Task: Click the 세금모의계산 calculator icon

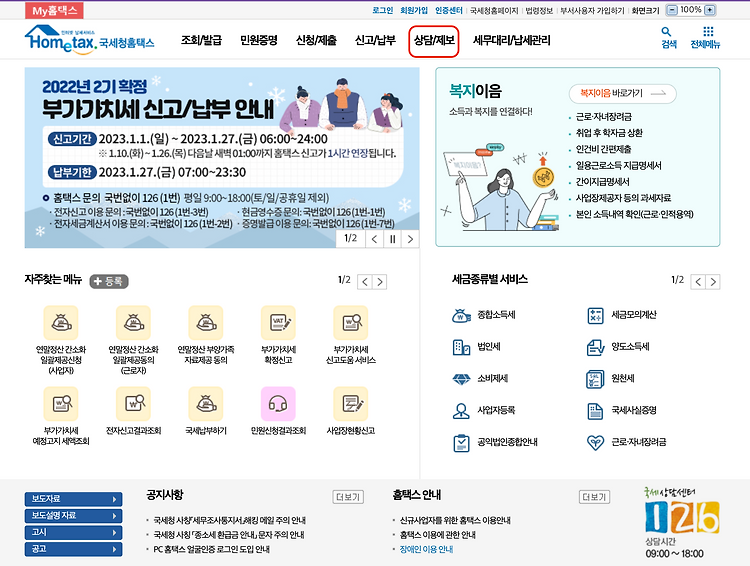Action: (596, 315)
